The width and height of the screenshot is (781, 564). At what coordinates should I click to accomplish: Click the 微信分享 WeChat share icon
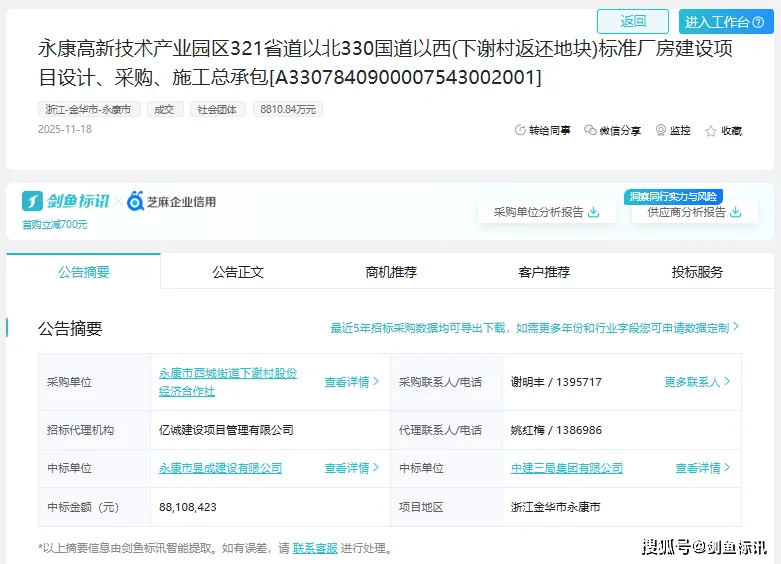590,130
